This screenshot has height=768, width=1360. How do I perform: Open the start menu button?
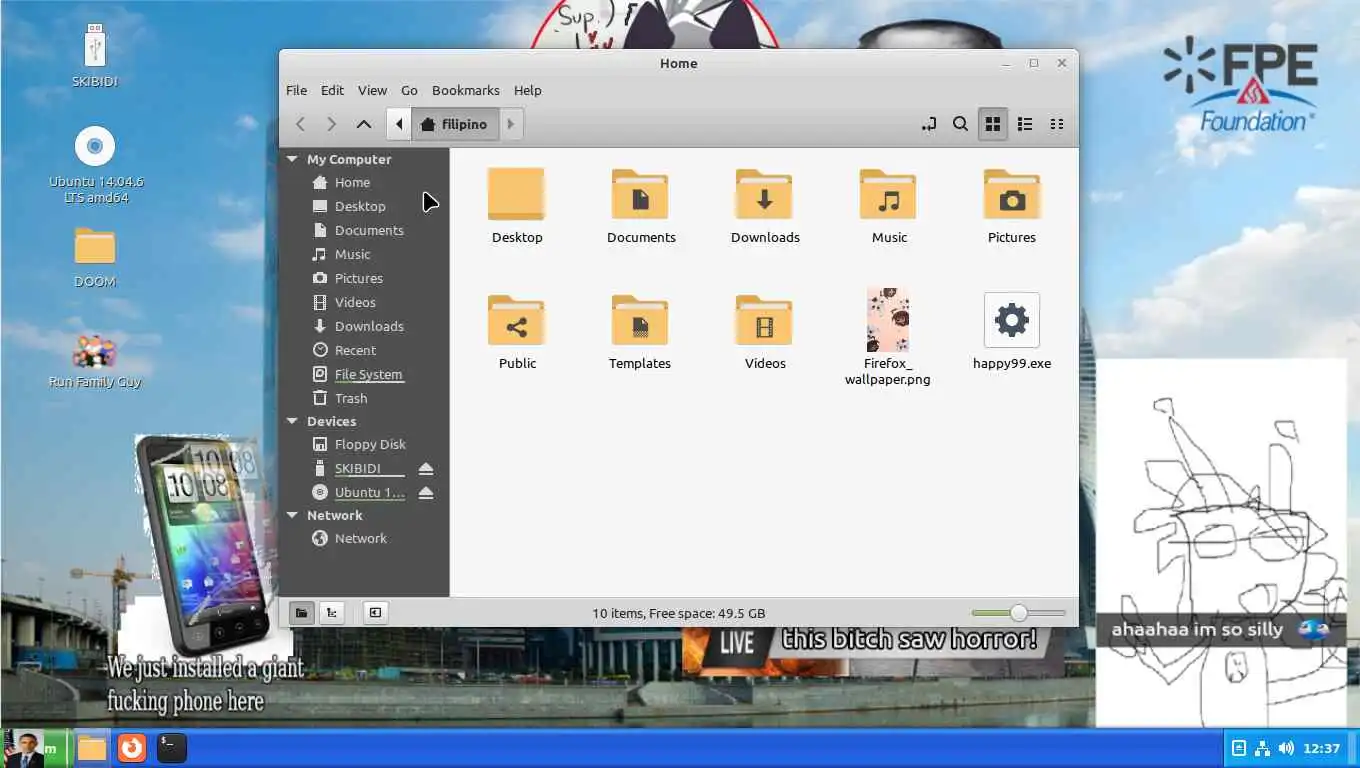(x=36, y=748)
